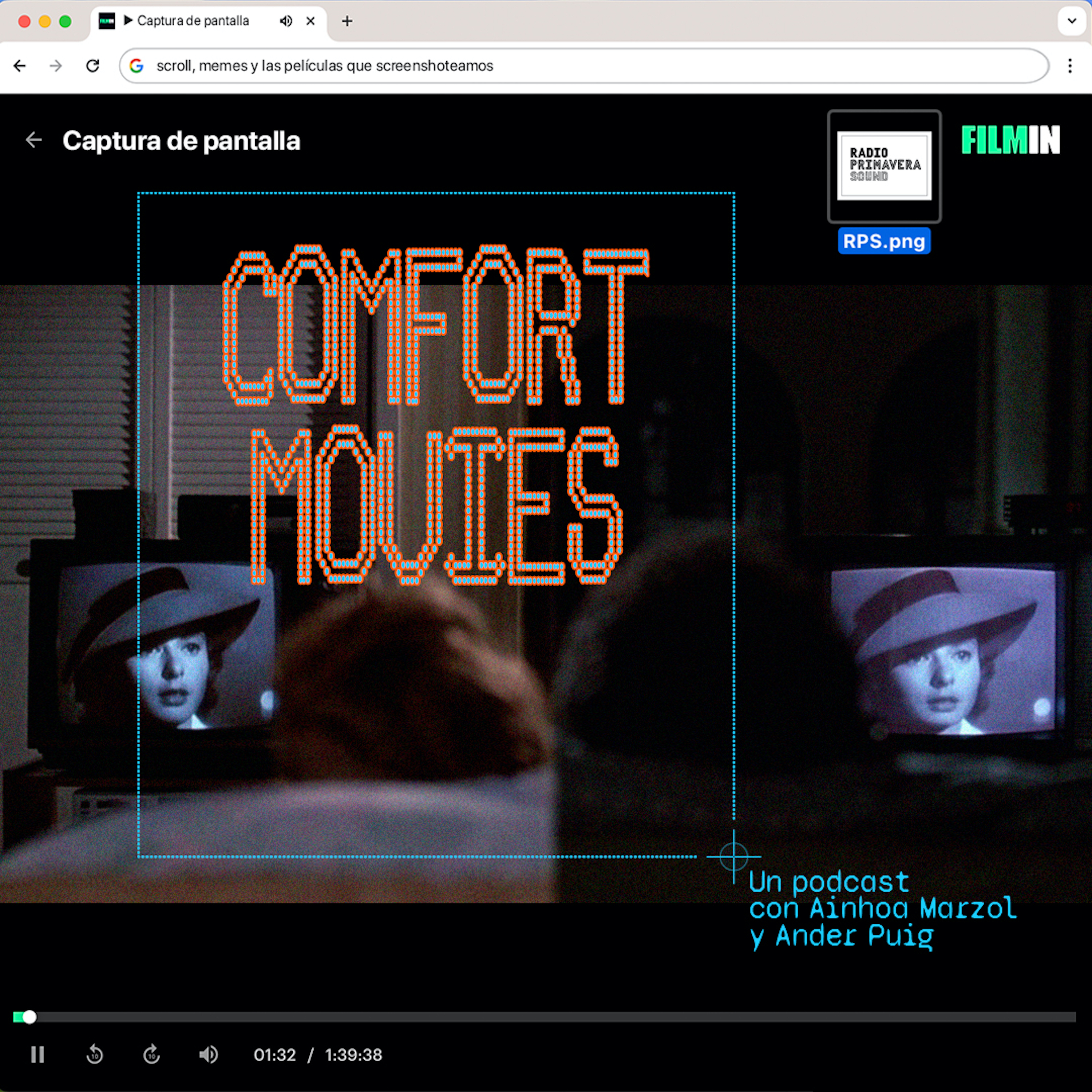The image size is (1092, 1092).
Task: Skip forward 10 seconds
Action: point(151,1055)
